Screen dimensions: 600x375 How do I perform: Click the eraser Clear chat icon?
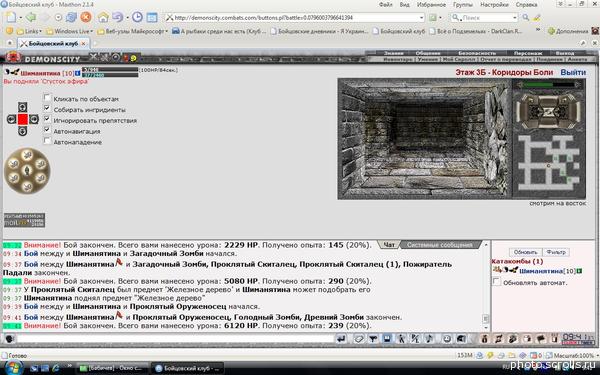click(x=359, y=339)
